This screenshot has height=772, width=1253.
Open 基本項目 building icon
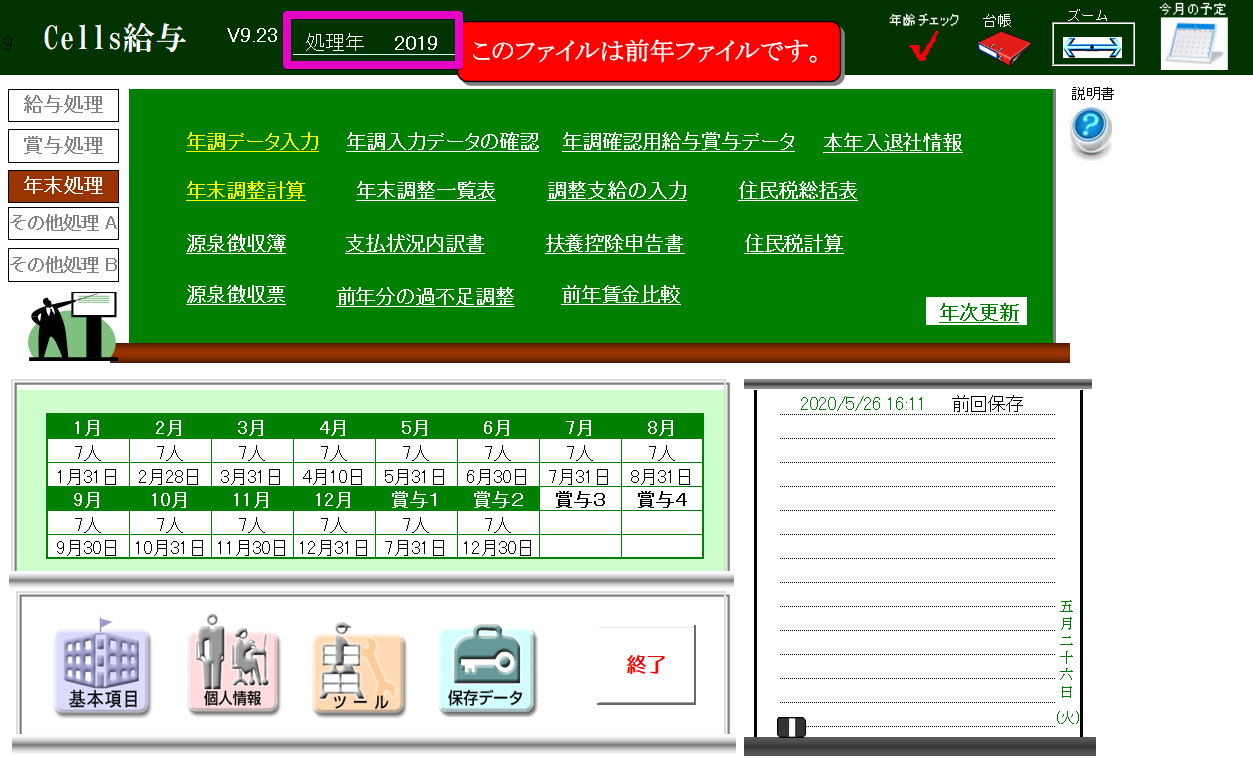coord(103,665)
